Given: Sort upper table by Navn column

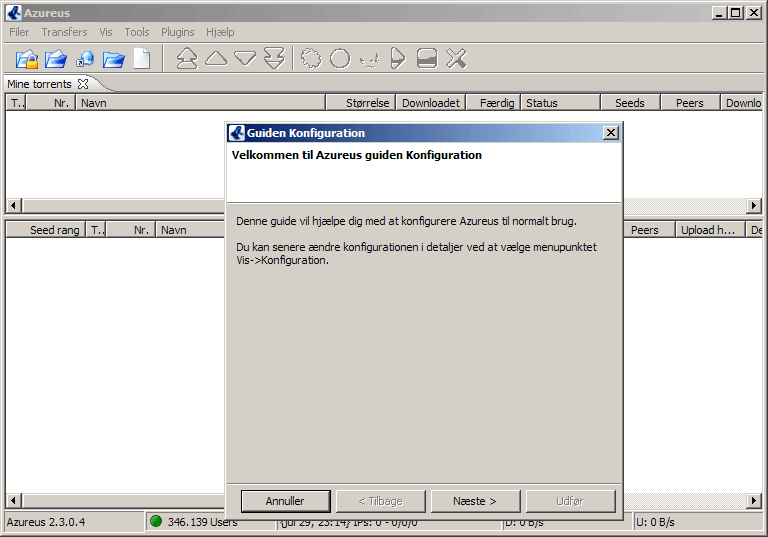Looking at the screenshot, I should tap(200, 103).
